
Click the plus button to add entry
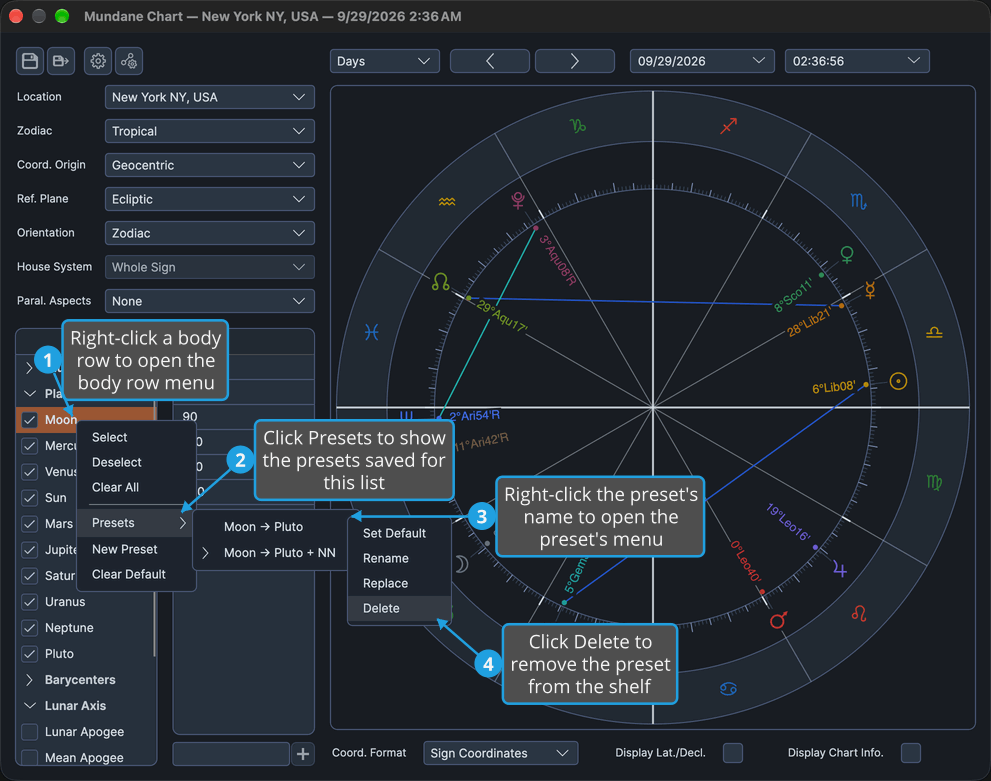pos(303,754)
